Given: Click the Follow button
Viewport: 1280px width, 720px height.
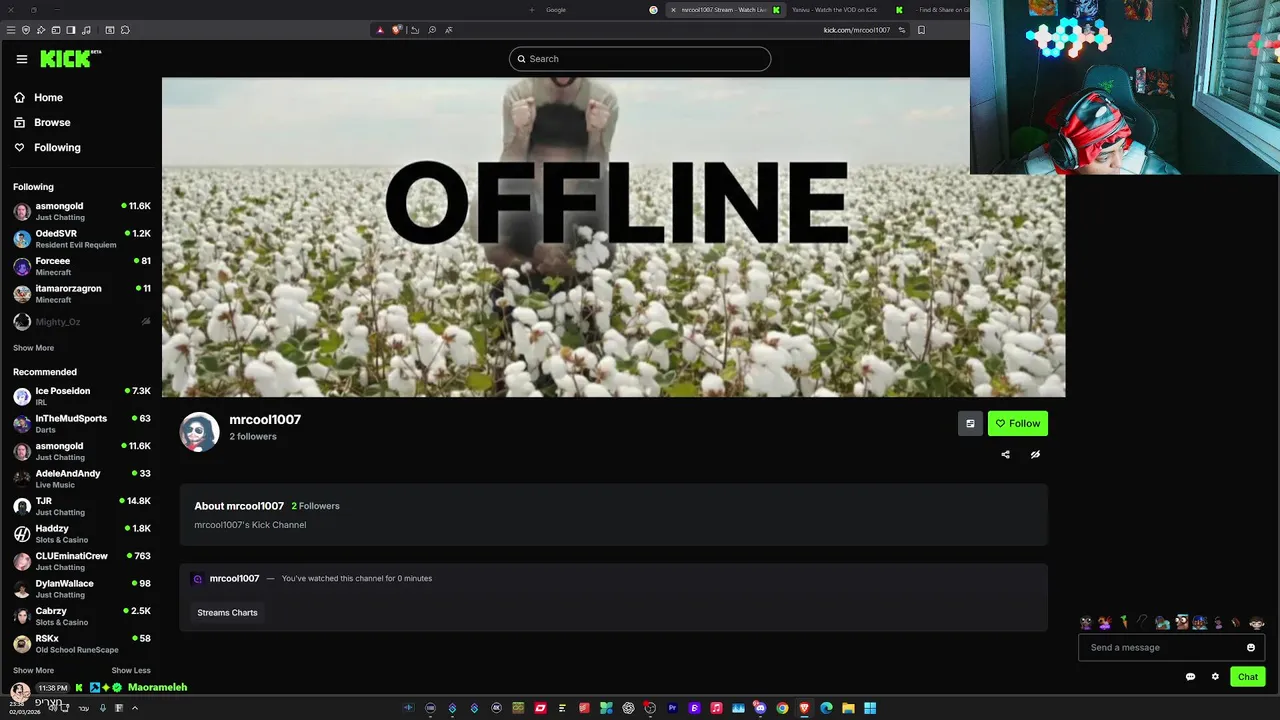Looking at the screenshot, I should pyautogui.click(x=1018, y=424).
